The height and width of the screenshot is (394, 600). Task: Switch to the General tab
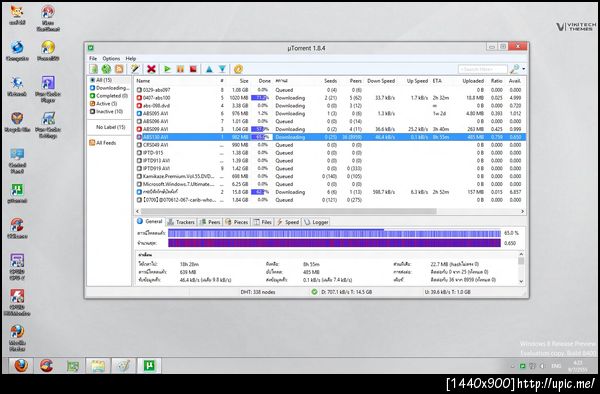150,221
